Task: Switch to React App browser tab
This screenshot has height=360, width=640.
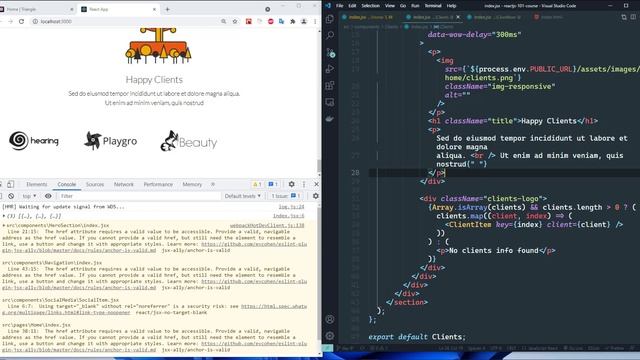Action: point(118,9)
